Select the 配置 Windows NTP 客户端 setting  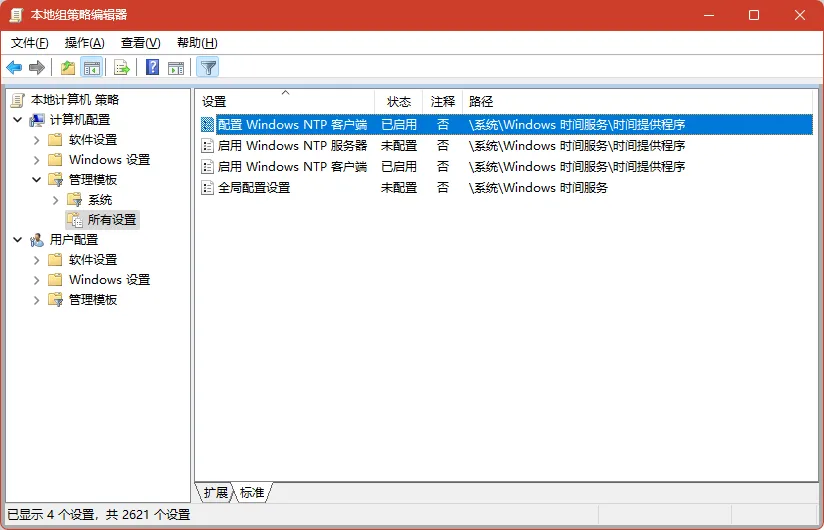coord(292,124)
